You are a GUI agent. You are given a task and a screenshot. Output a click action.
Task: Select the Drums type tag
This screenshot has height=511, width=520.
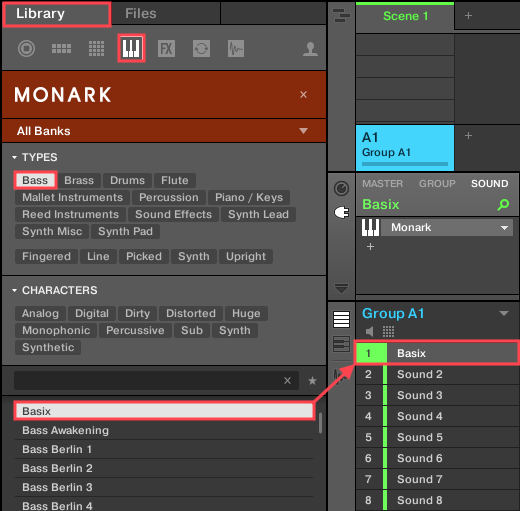pyautogui.click(x=127, y=180)
